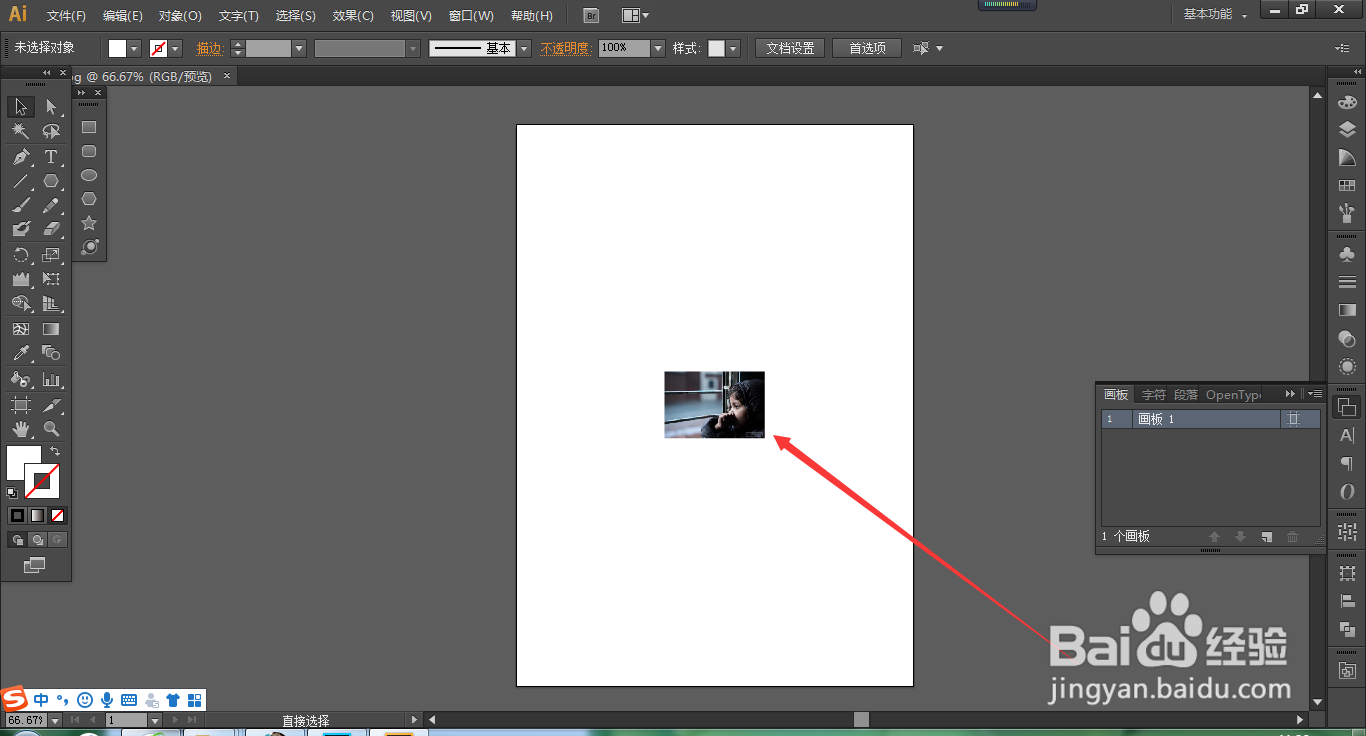This screenshot has height=736, width=1366.
Task: Pick the Rounded Rectangle tool in flyout
Action: pyautogui.click(x=89, y=151)
